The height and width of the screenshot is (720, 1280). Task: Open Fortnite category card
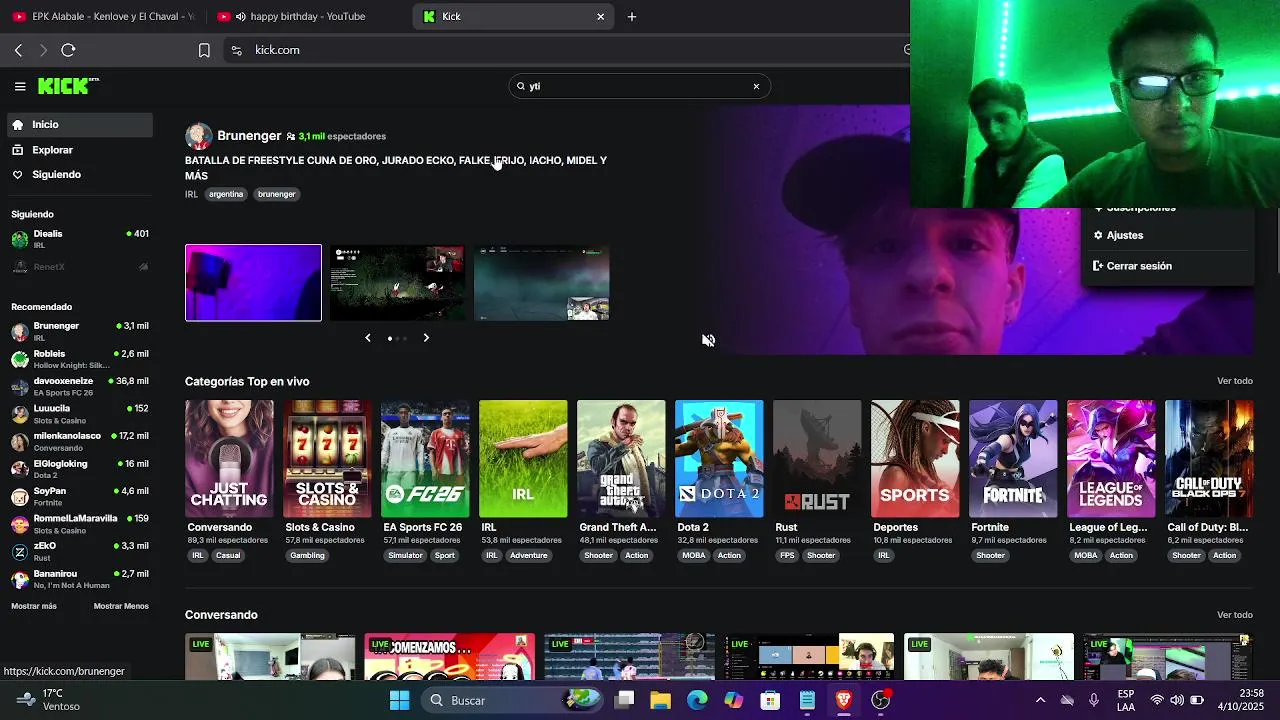point(1013,459)
